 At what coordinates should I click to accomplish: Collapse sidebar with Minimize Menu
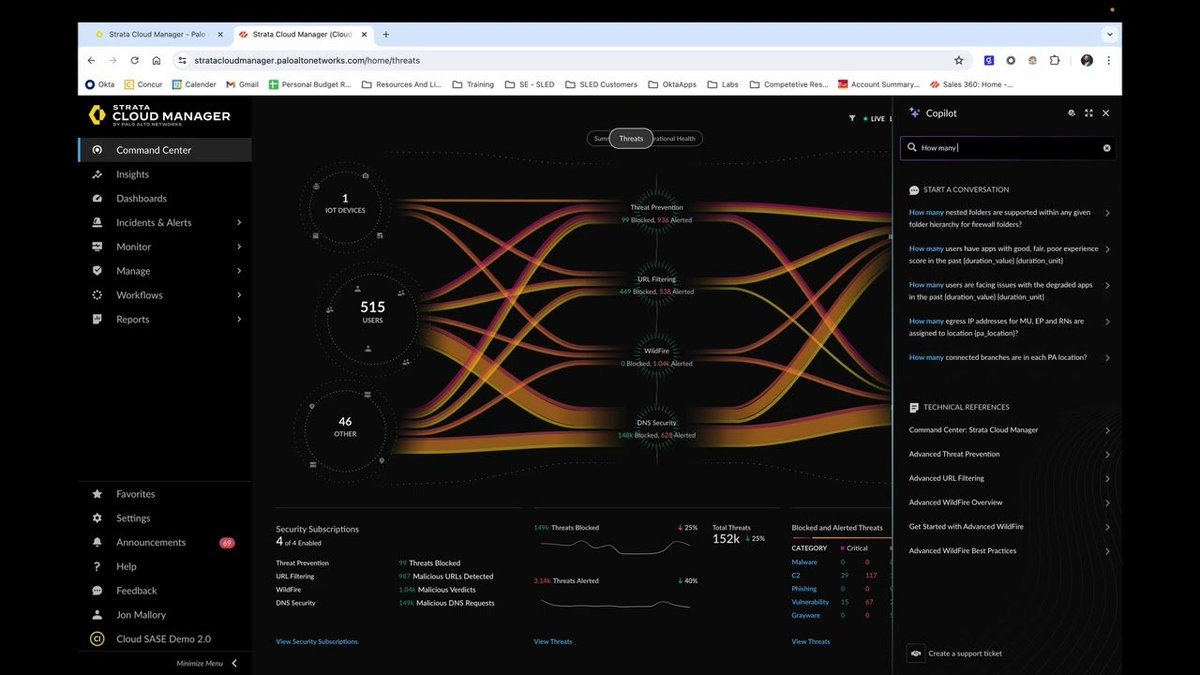[207, 663]
